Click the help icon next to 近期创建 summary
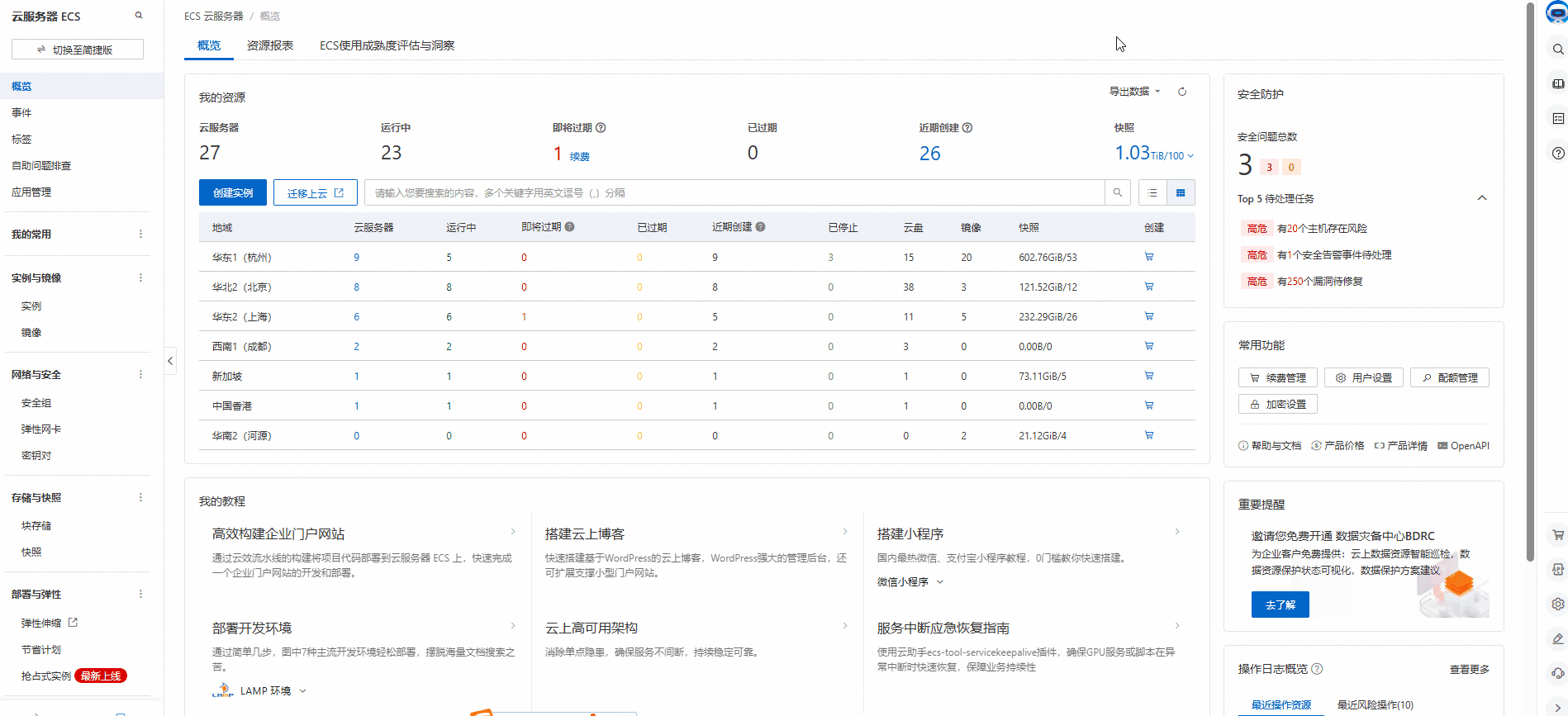Screen dimensions: 1568x716 pos(967,128)
